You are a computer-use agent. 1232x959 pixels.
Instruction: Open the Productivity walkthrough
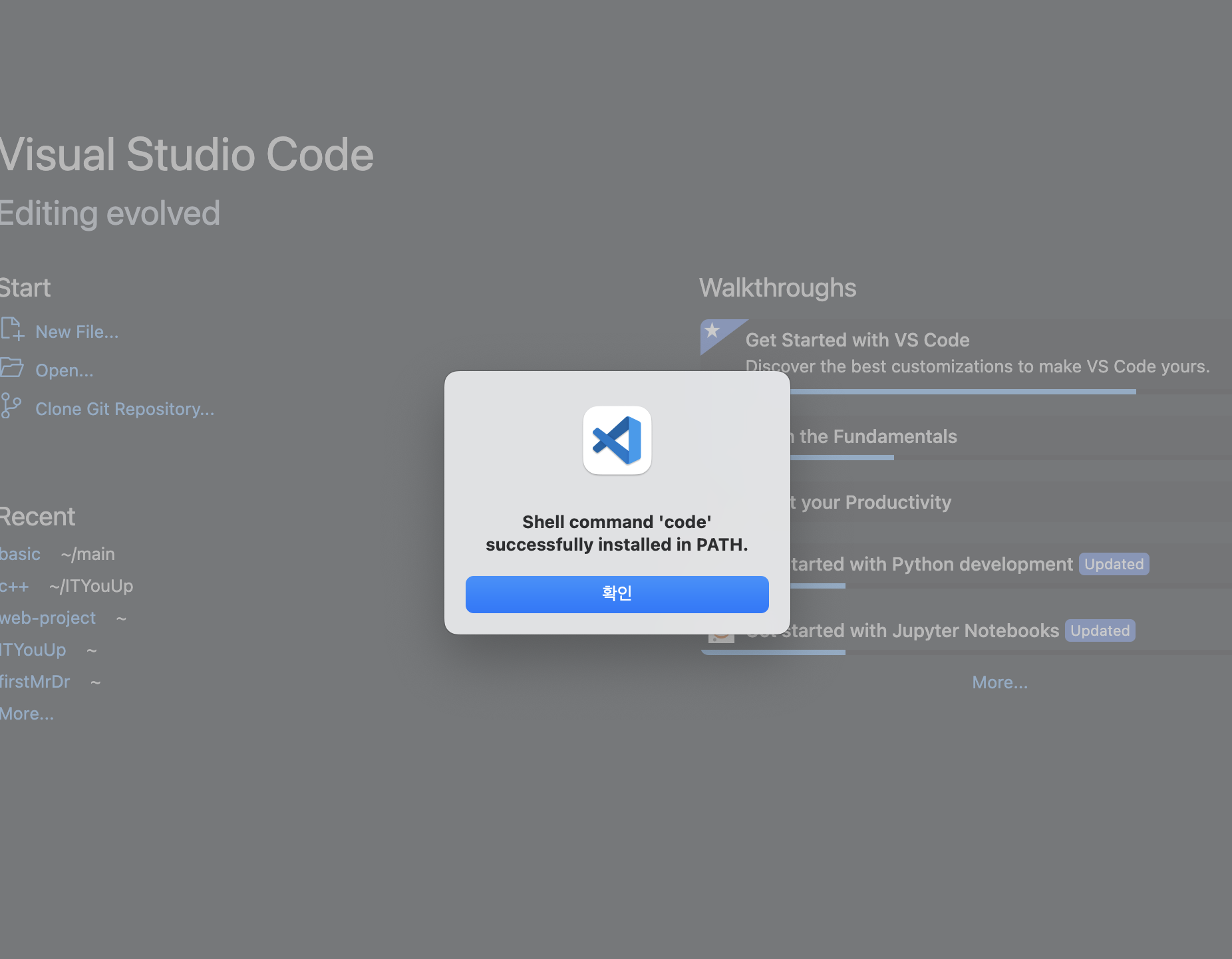point(1010,502)
